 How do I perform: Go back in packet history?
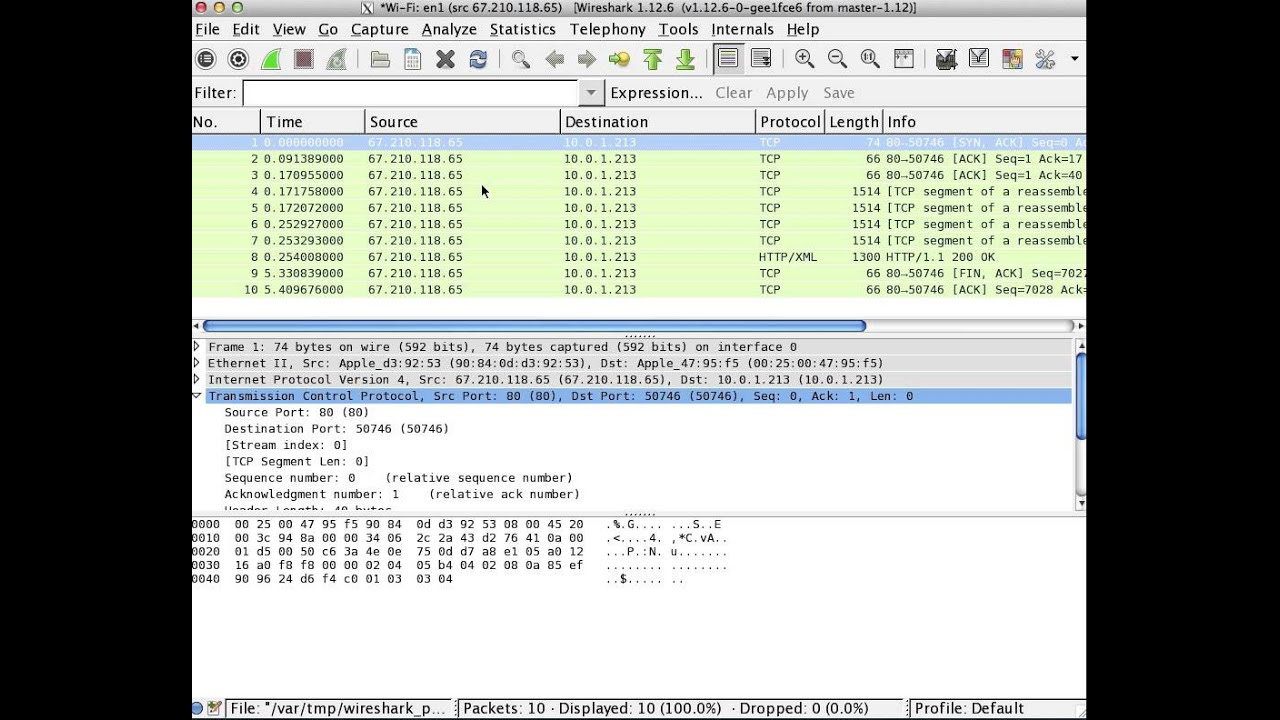tap(554, 60)
